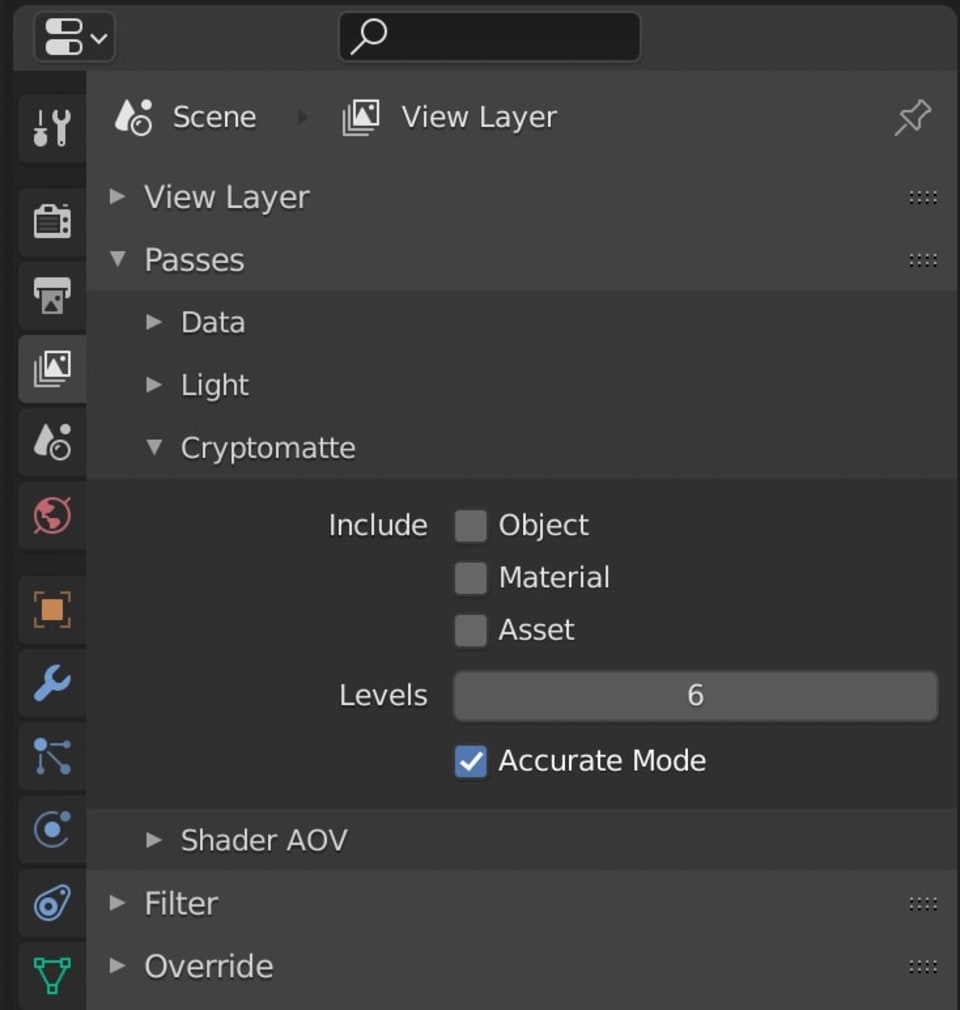This screenshot has height=1010, width=960.
Task: Open the Tool properties tab
Action: [51, 128]
